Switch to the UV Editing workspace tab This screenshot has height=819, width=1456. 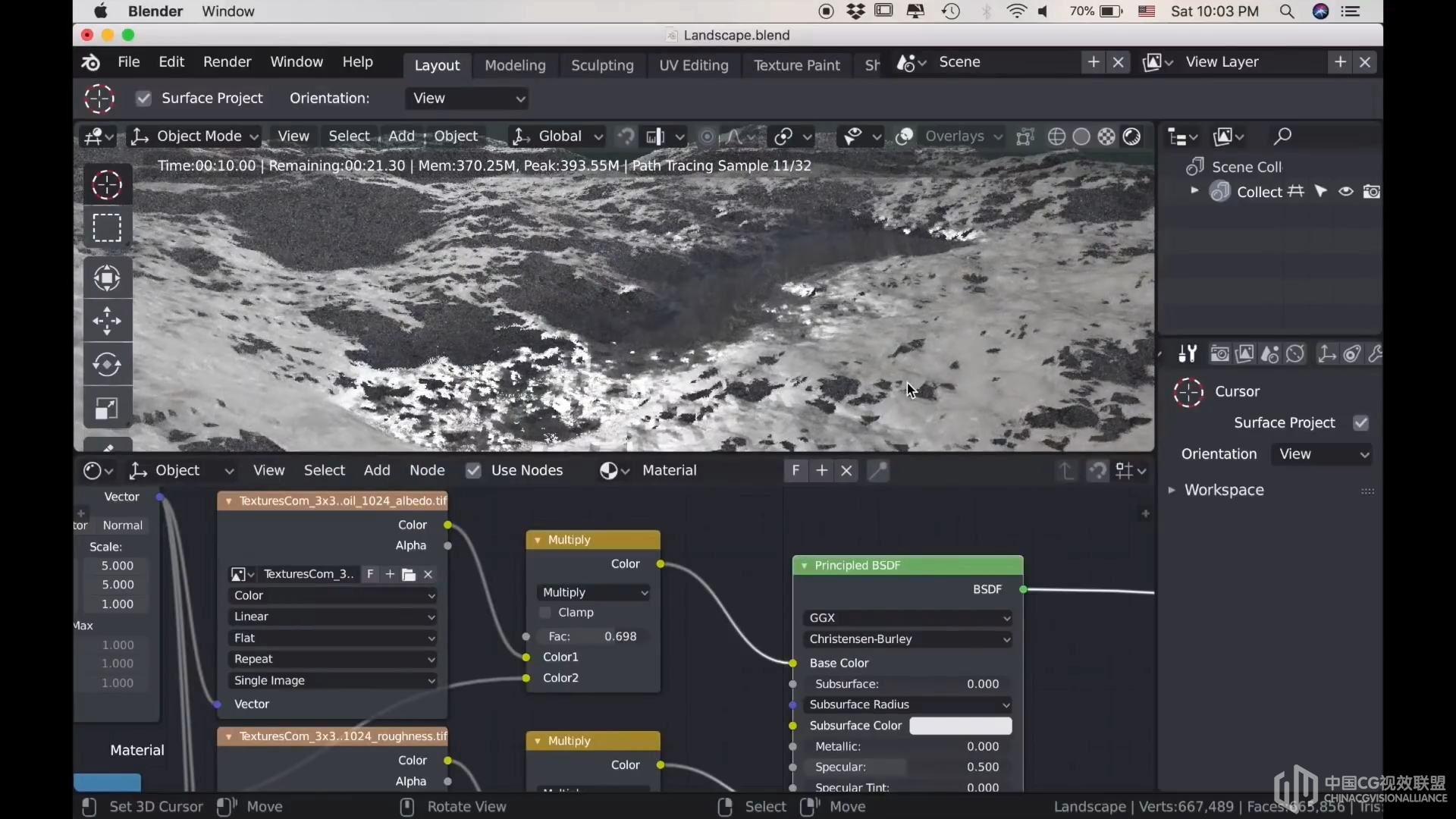tap(693, 65)
